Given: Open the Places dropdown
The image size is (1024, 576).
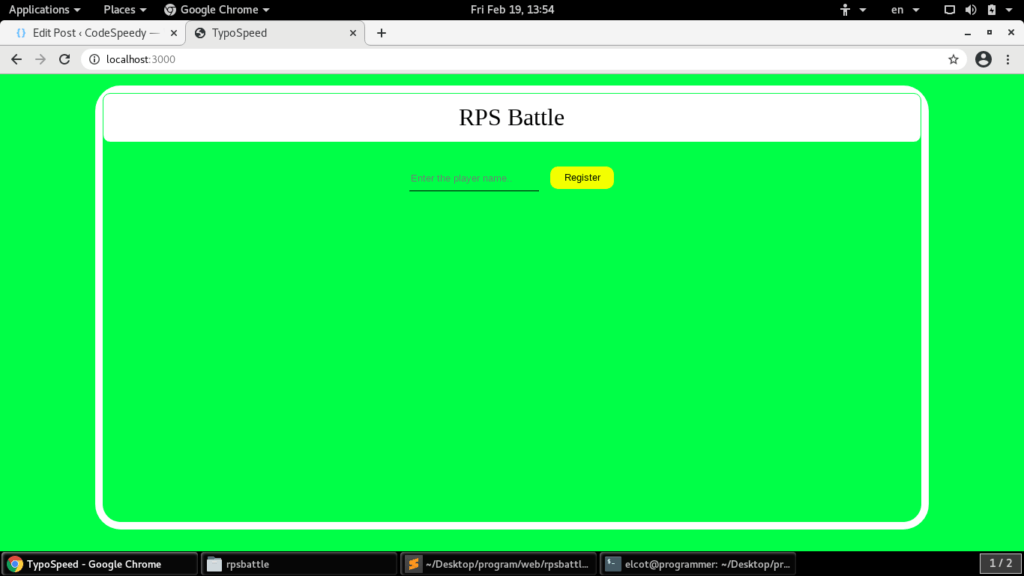Looking at the screenshot, I should [120, 9].
